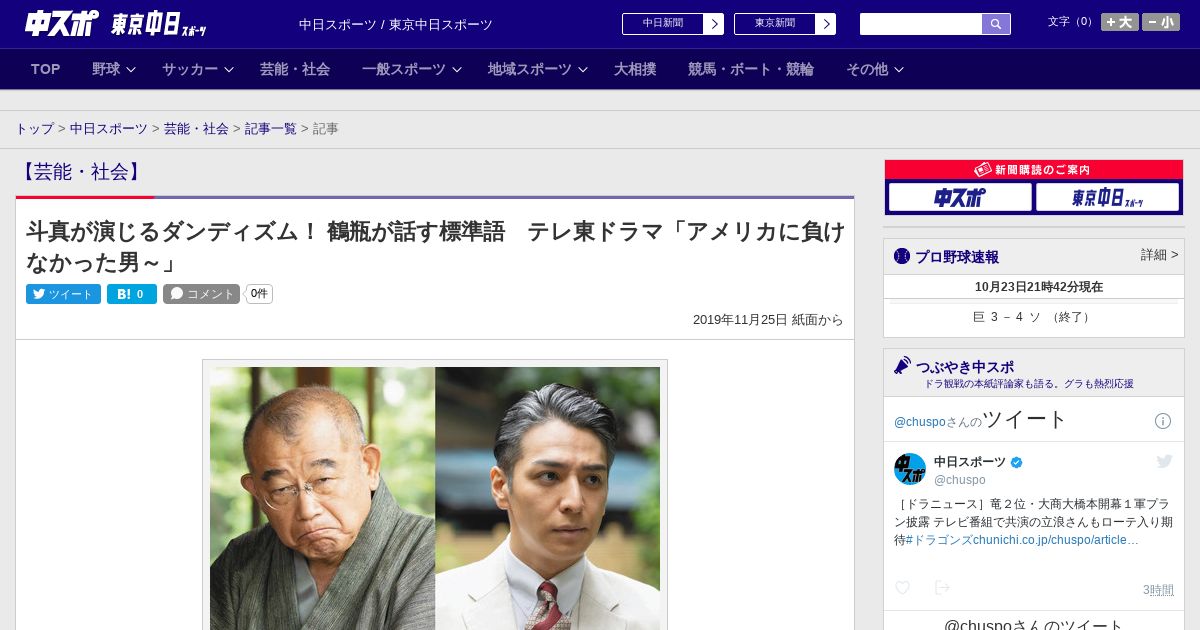Select 大相撲 in navigation bar
1200x630 pixels.
635,69
